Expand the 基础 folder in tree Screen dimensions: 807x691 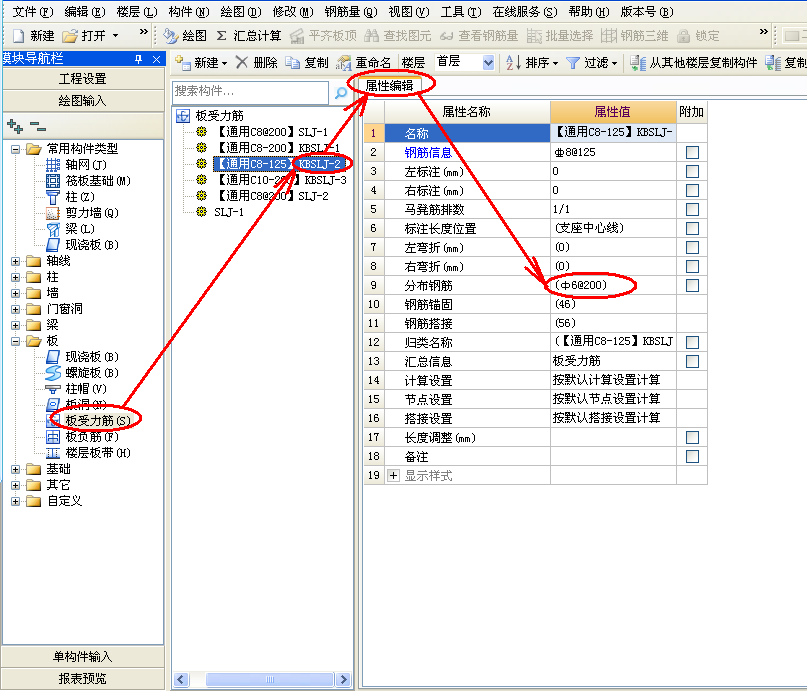click(16, 468)
